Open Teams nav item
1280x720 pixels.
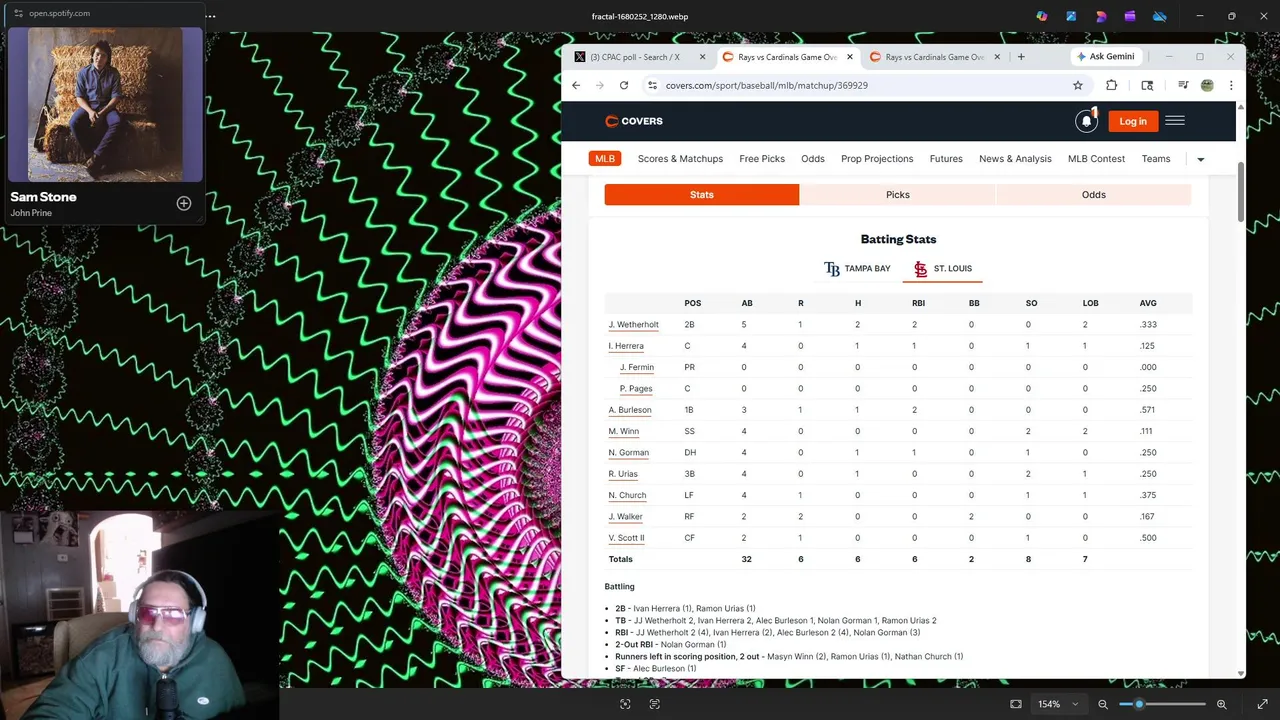click(x=1156, y=159)
